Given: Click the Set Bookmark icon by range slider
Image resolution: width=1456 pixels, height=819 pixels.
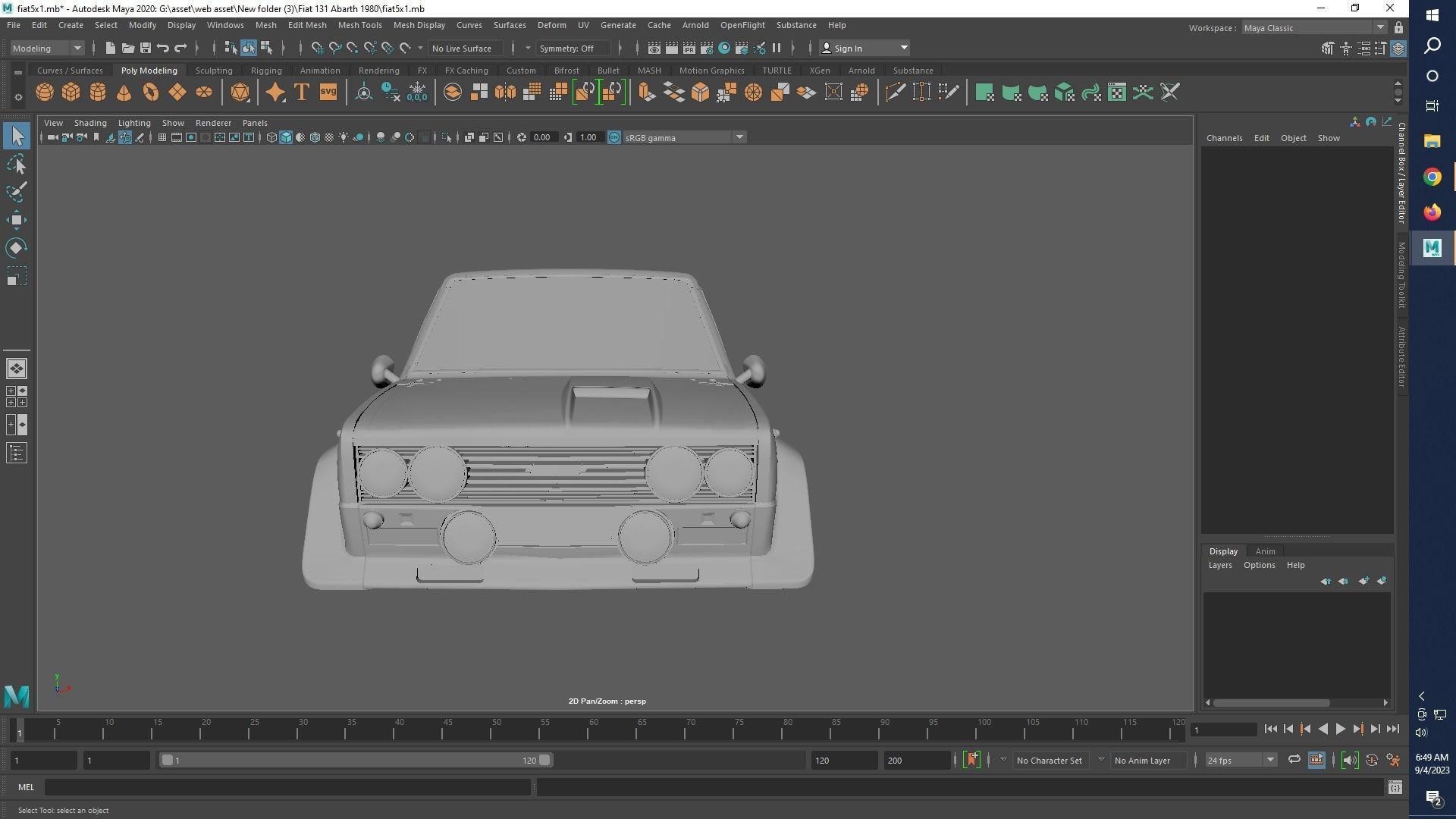Looking at the screenshot, I should click(972, 760).
